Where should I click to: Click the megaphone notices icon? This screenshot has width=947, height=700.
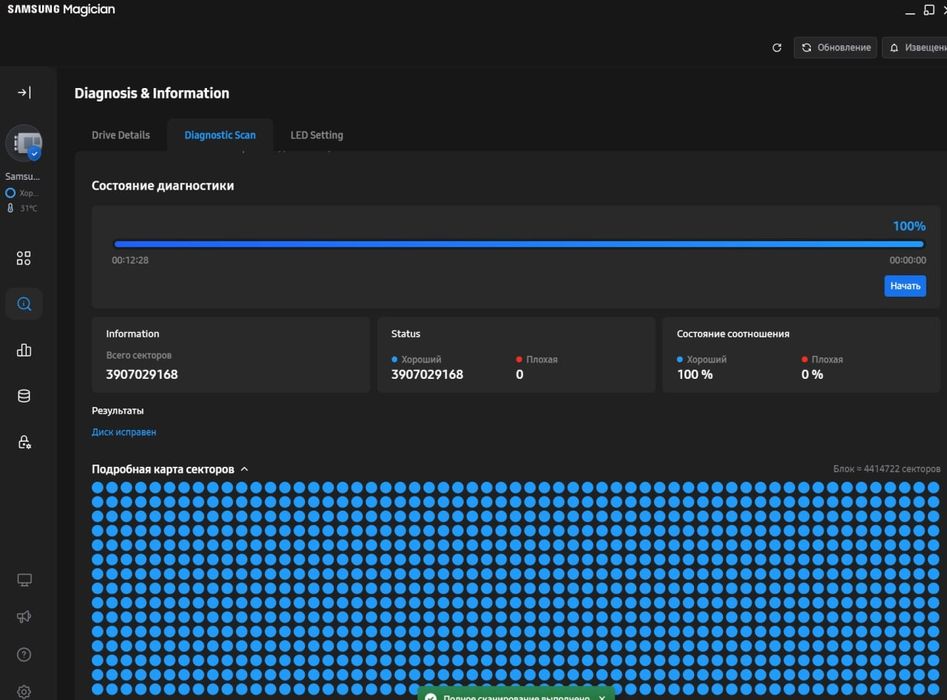[x=24, y=617]
